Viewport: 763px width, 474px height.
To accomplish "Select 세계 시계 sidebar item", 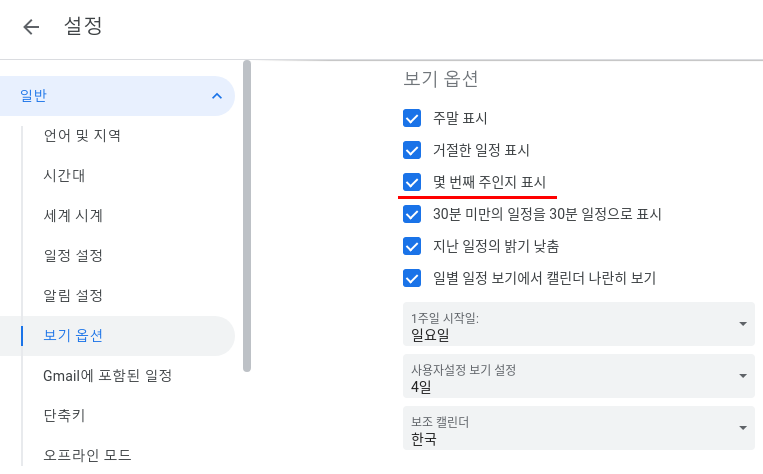I will point(73,215).
